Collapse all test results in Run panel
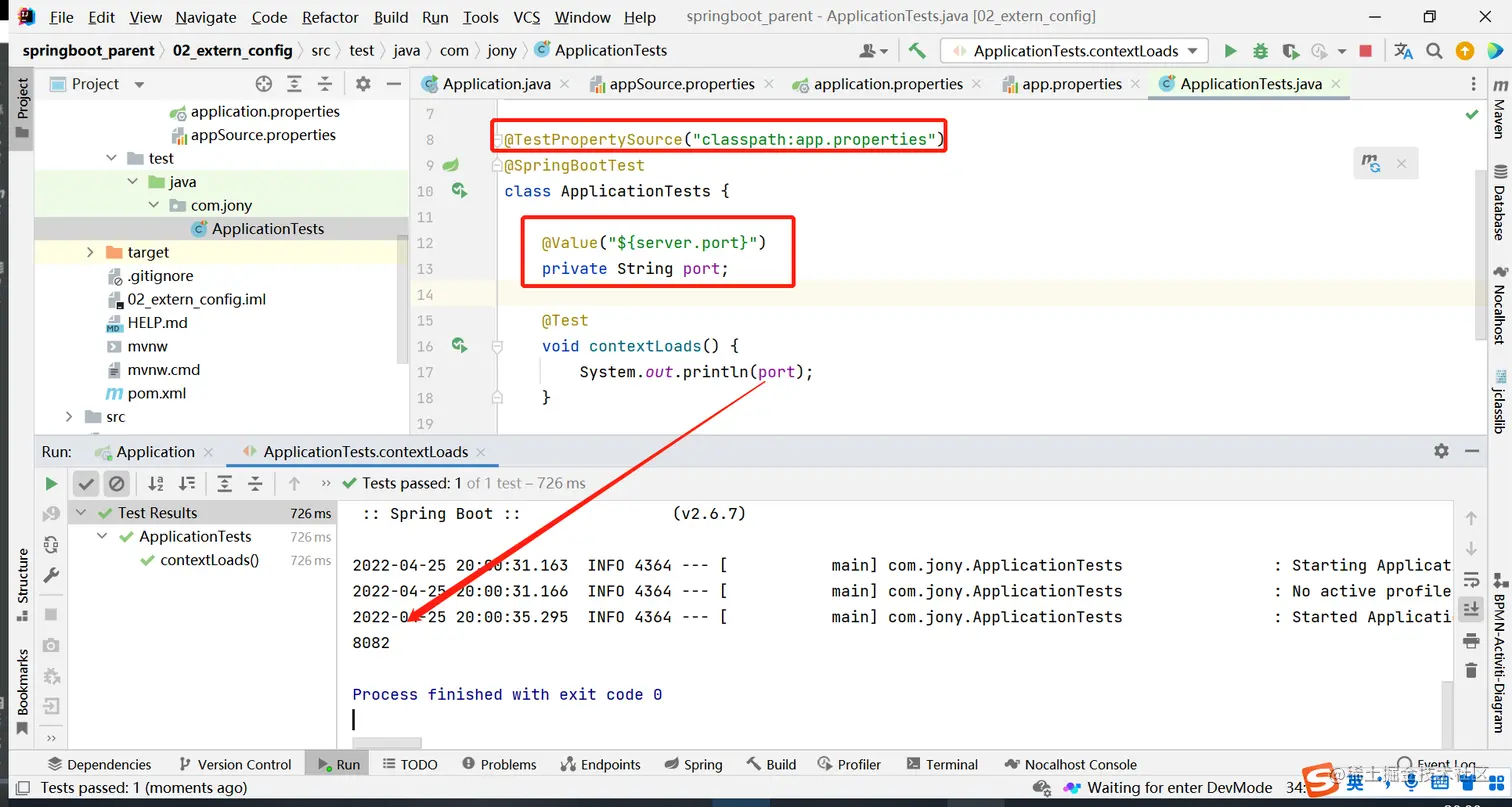The image size is (1512, 807). [x=255, y=484]
